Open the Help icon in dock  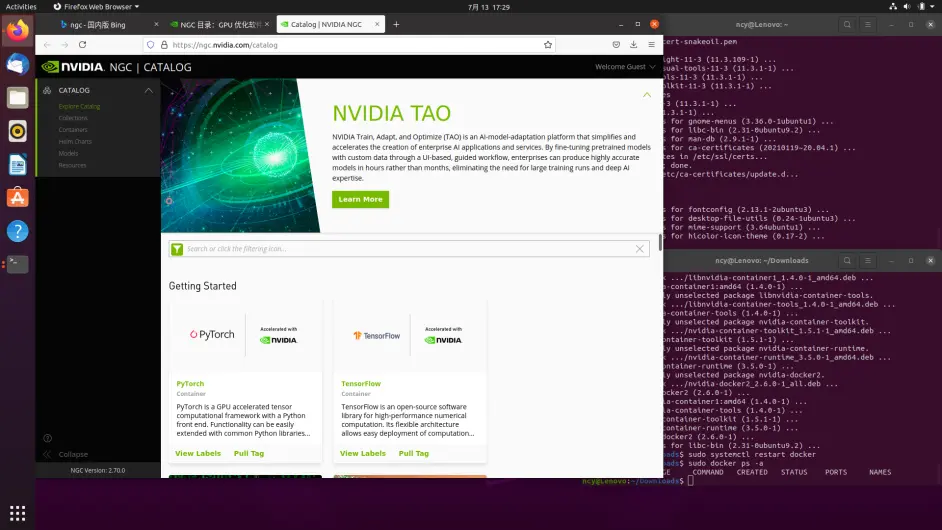click(x=17, y=231)
